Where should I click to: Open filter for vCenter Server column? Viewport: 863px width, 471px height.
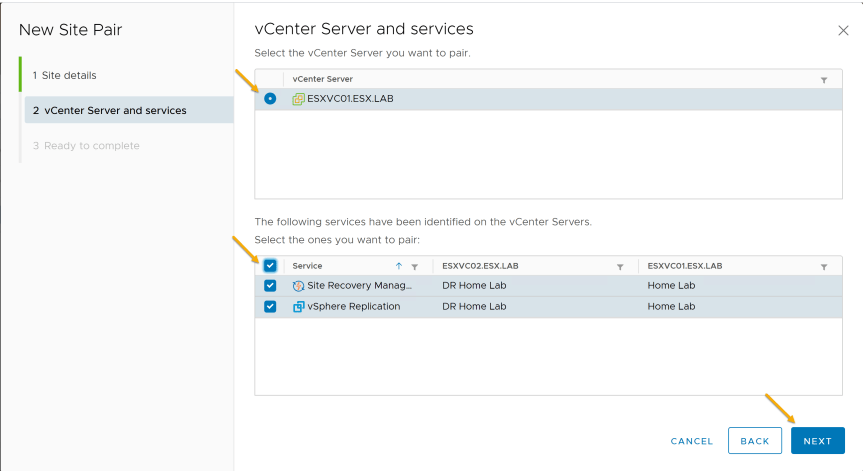coord(824,80)
